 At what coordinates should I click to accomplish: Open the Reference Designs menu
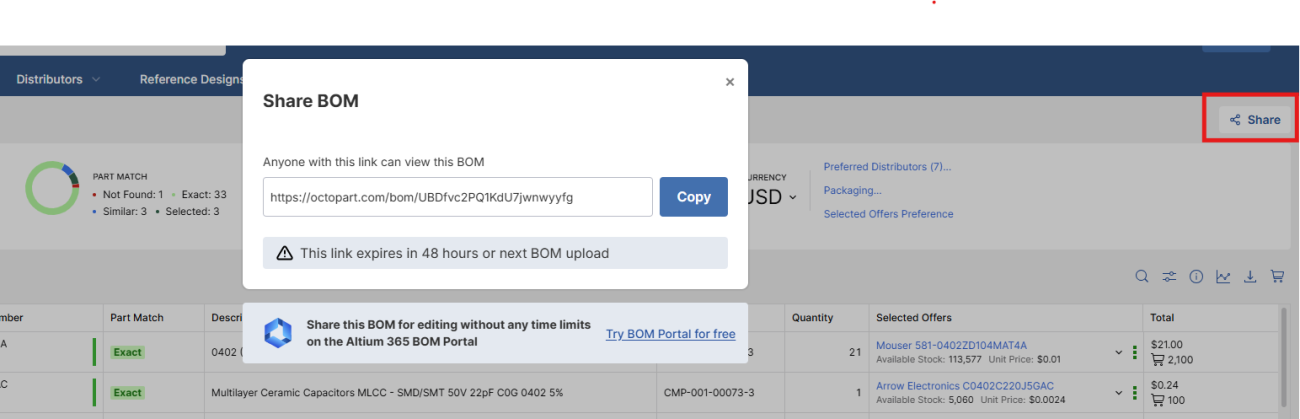191,79
